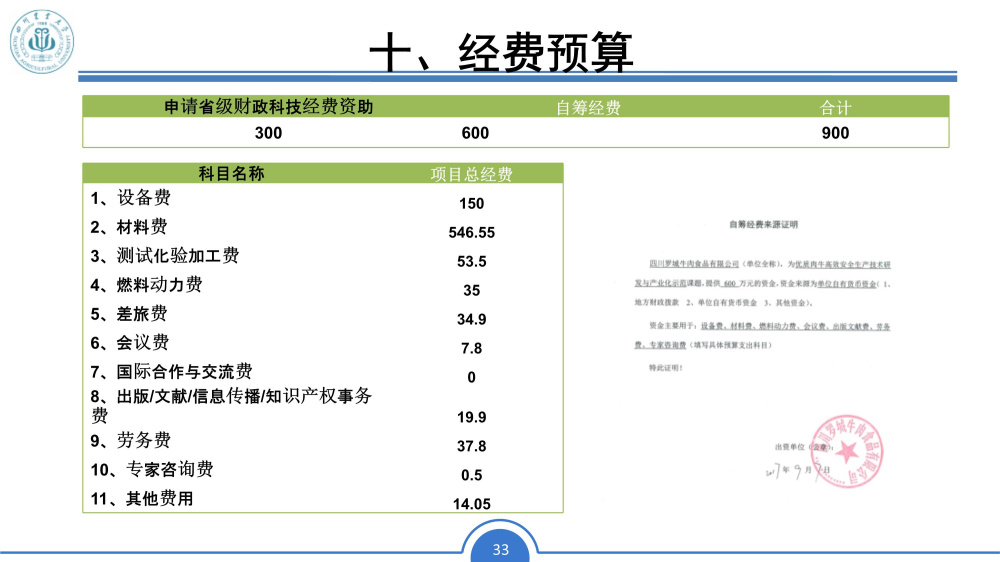Click the 项目总经费 column header
Screen dimensions: 1000x562
point(471,174)
